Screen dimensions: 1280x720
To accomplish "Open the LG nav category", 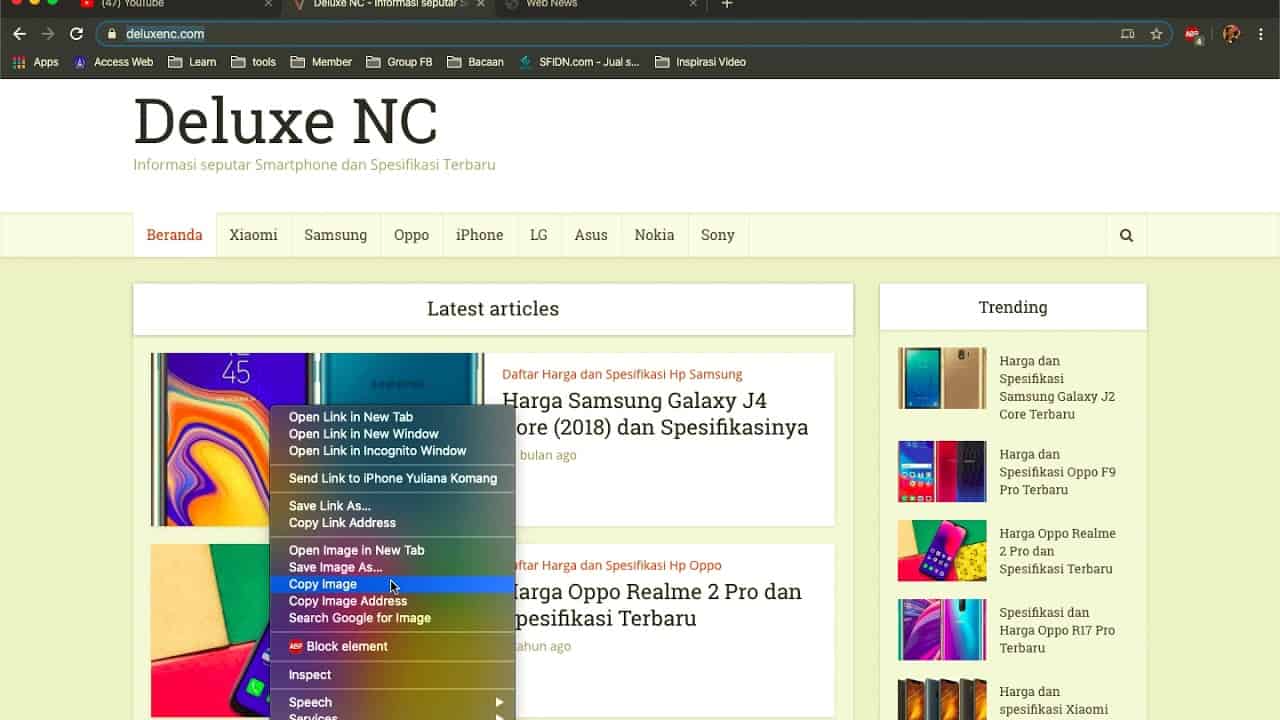I will [x=539, y=235].
